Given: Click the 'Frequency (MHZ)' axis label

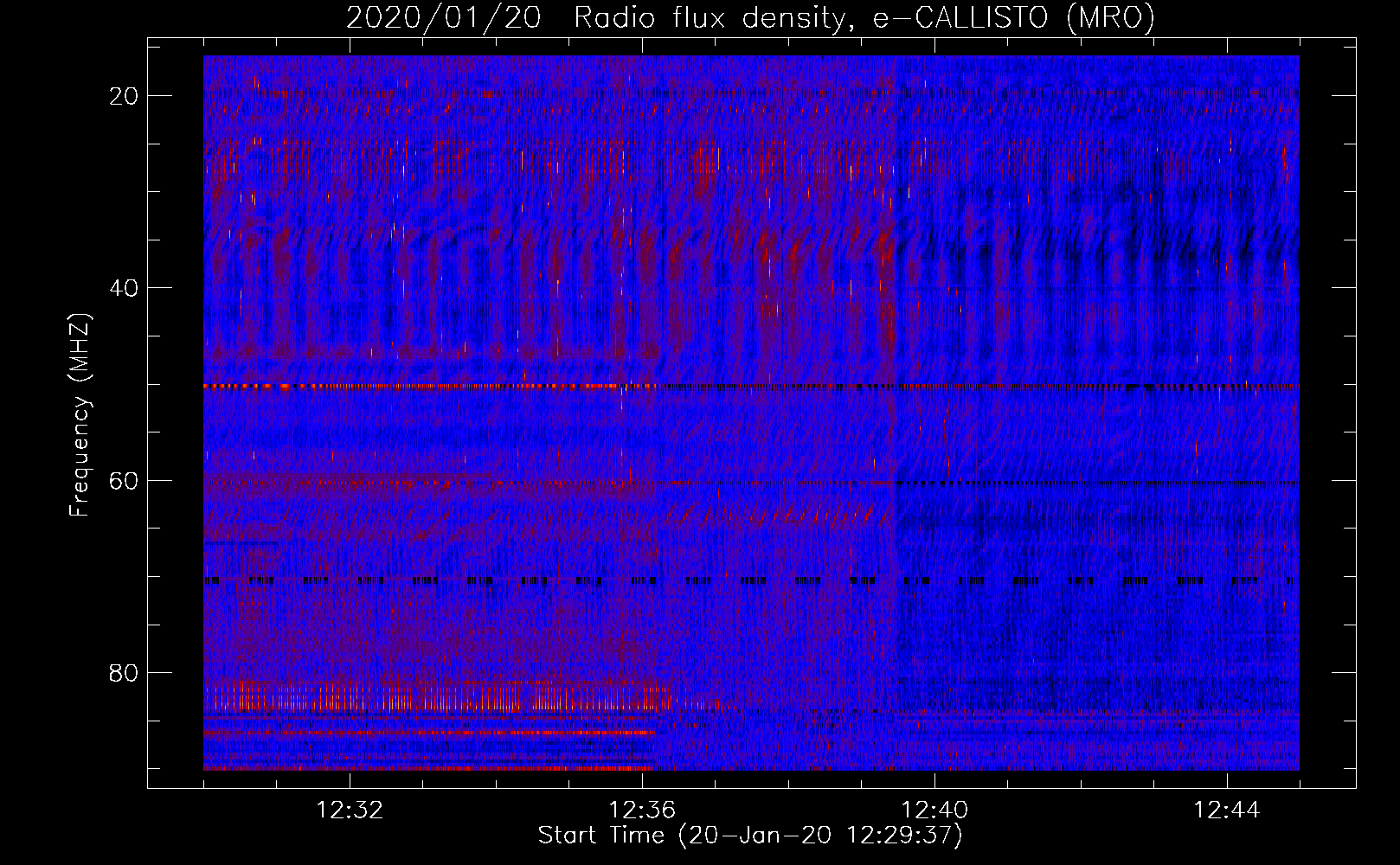Looking at the screenshot, I should (x=80, y=415).
